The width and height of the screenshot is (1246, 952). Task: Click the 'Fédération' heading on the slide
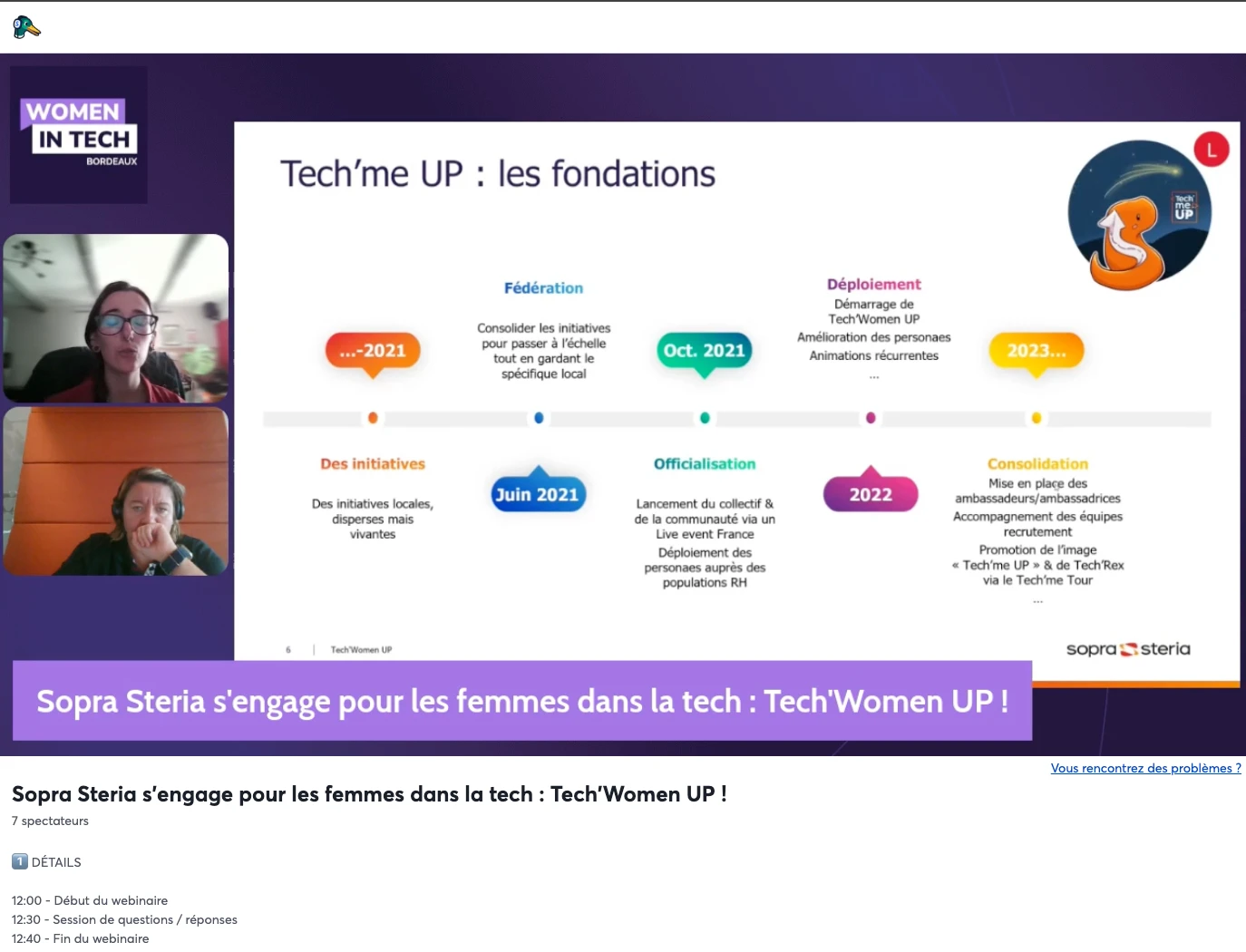point(543,288)
